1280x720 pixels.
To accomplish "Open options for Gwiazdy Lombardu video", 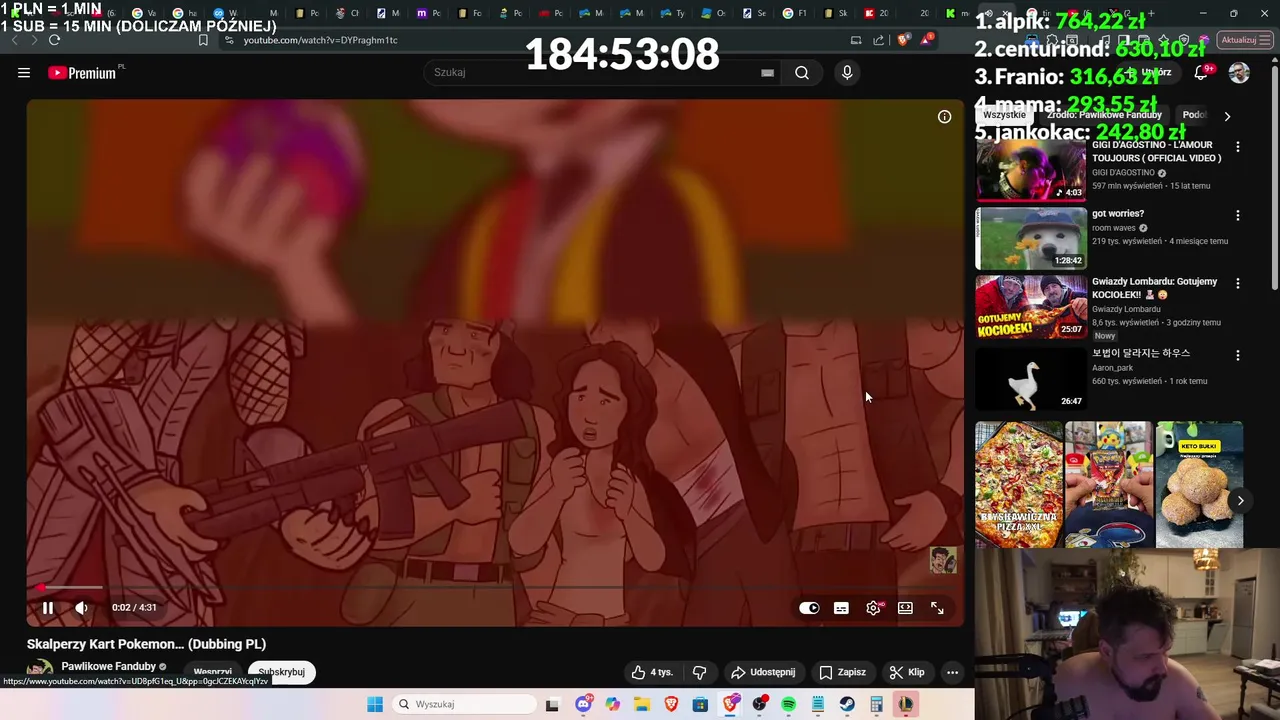I will [x=1237, y=283].
